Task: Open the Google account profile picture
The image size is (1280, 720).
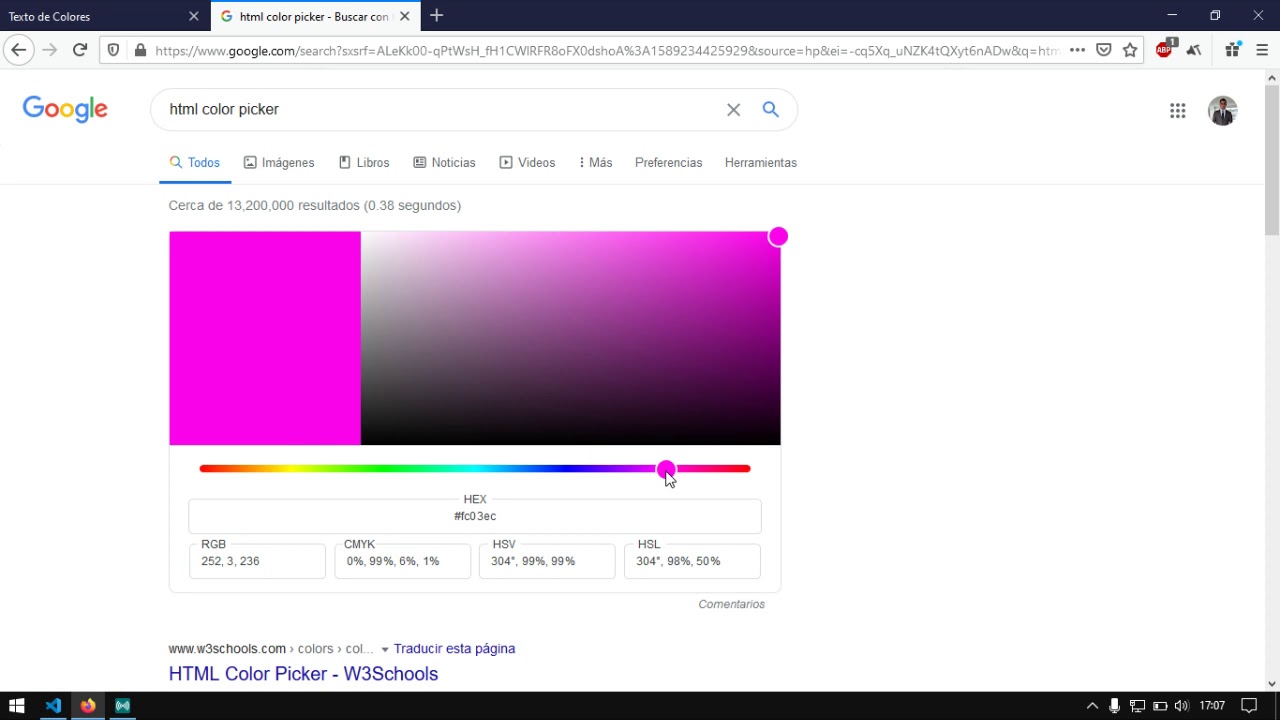Action: (1222, 111)
